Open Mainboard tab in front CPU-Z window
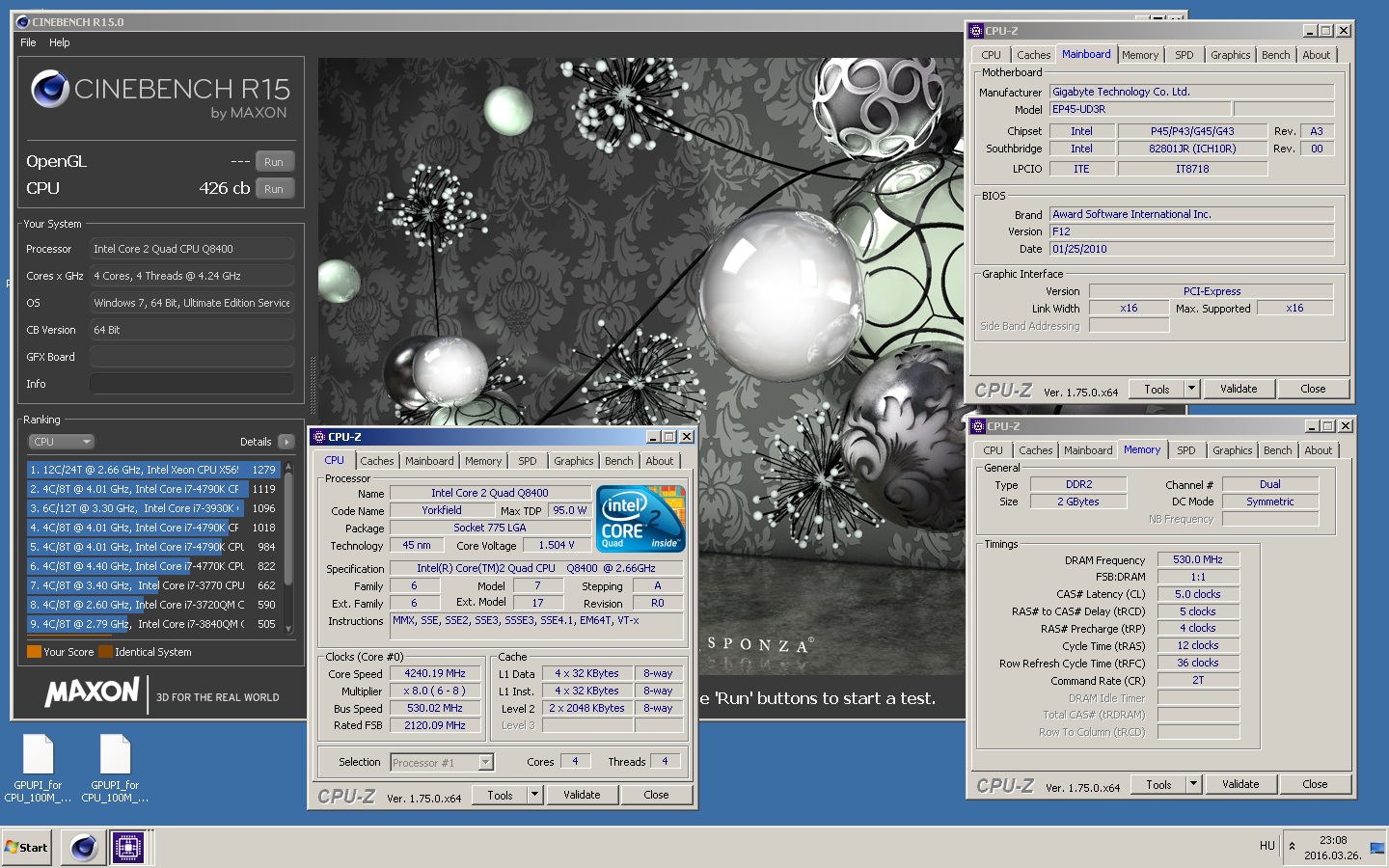Viewport: 1389px width, 868px height. pos(429,461)
